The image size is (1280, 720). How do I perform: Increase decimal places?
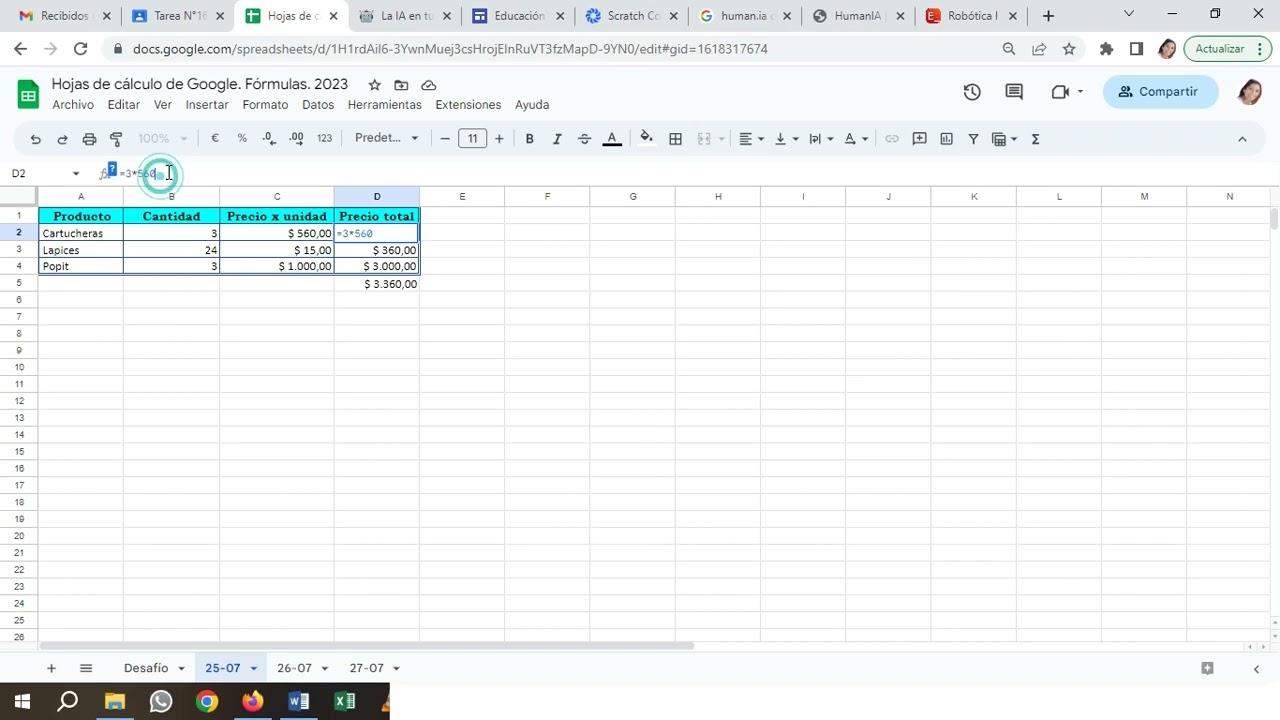click(296, 138)
